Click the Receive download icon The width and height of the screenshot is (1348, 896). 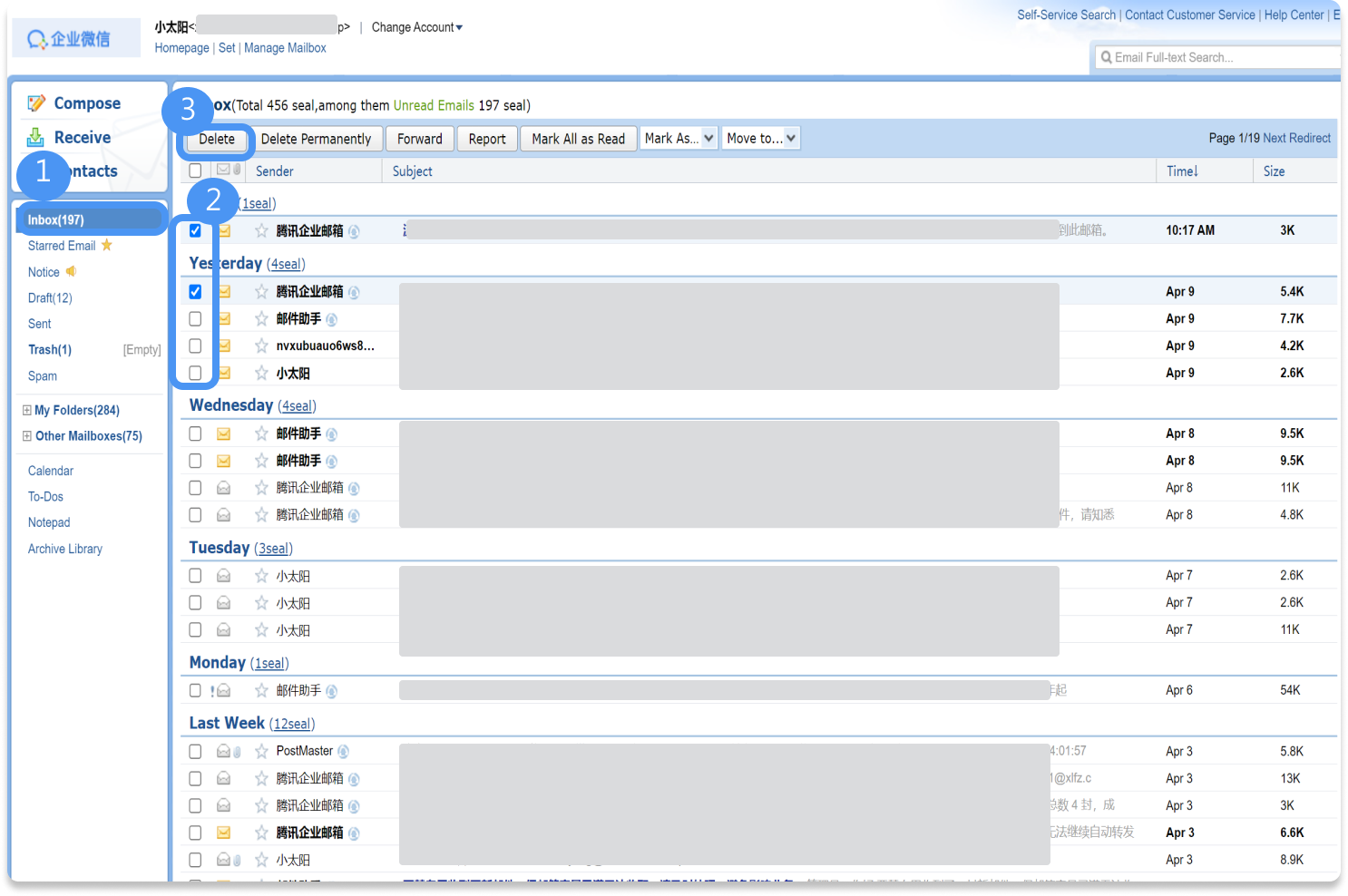point(35,137)
